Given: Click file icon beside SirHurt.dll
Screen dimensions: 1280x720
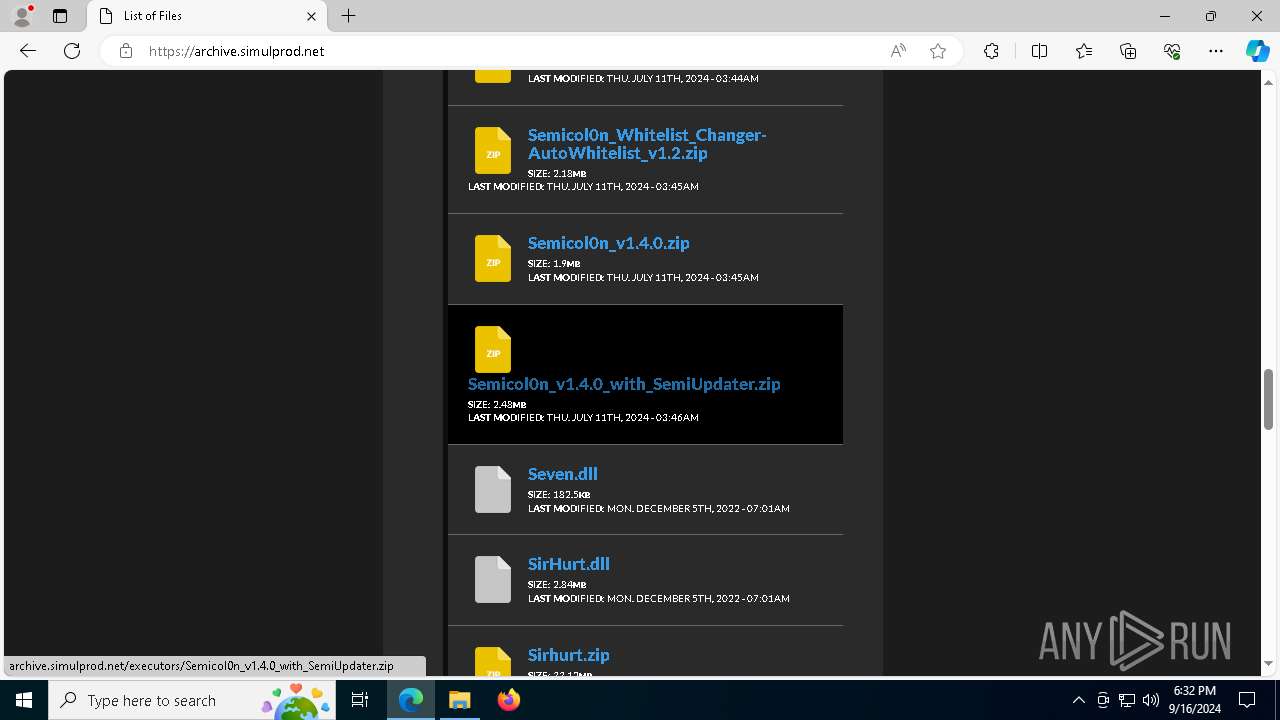Looking at the screenshot, I should (493, 579).
